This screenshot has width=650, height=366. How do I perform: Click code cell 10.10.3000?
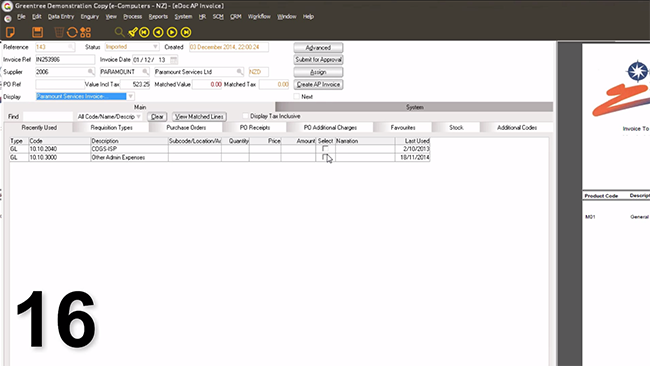60,158
